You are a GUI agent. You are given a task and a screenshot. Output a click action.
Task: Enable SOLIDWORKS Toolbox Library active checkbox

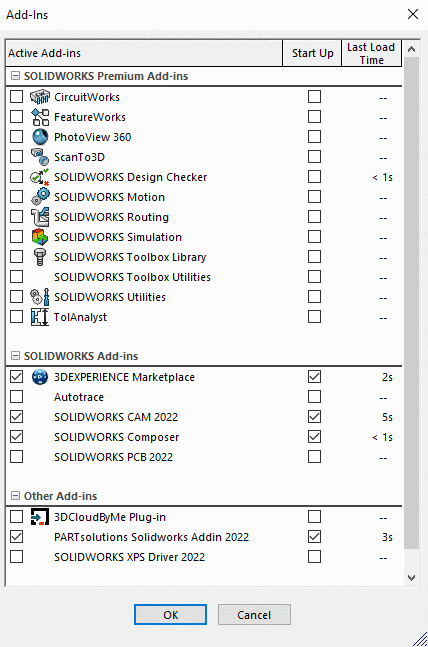(x=17, y=257)
